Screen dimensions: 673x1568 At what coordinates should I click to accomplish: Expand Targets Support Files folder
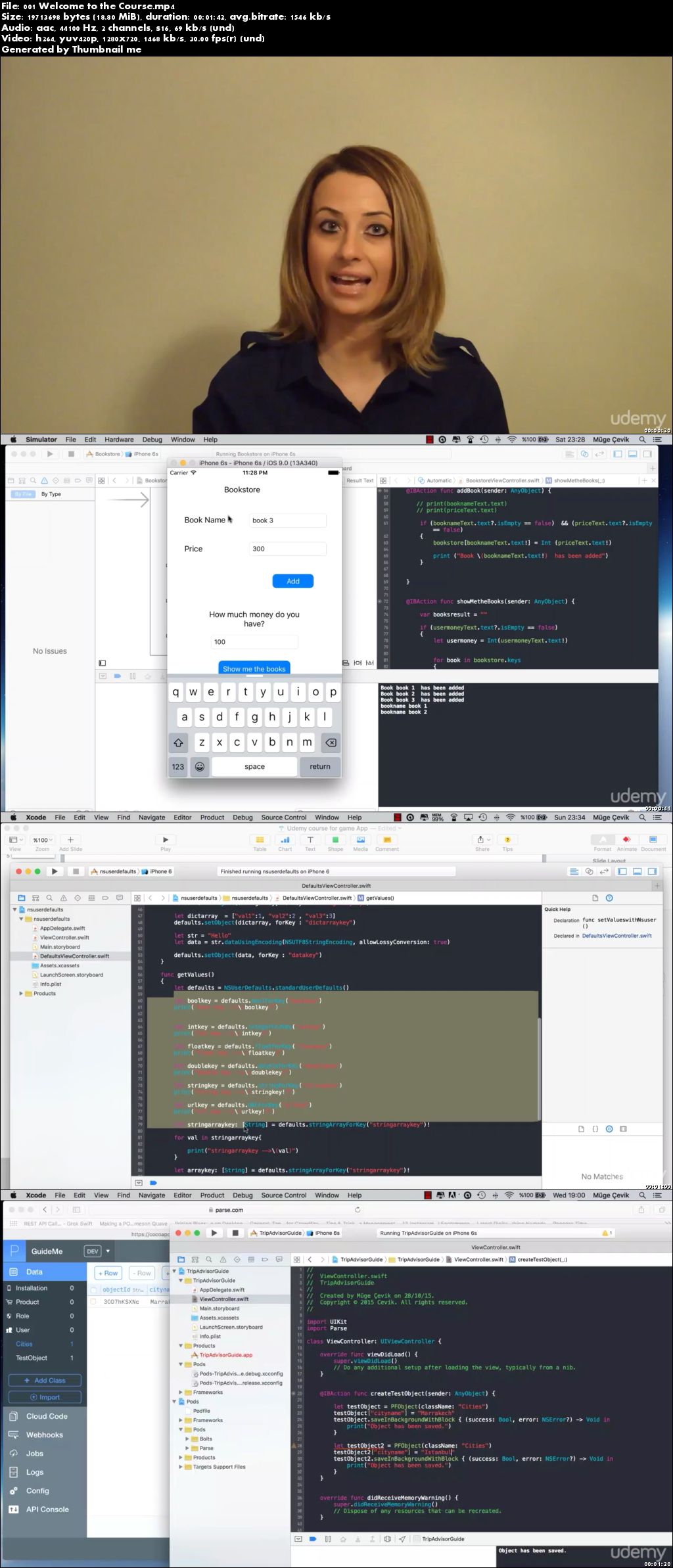pos(181,1467)
